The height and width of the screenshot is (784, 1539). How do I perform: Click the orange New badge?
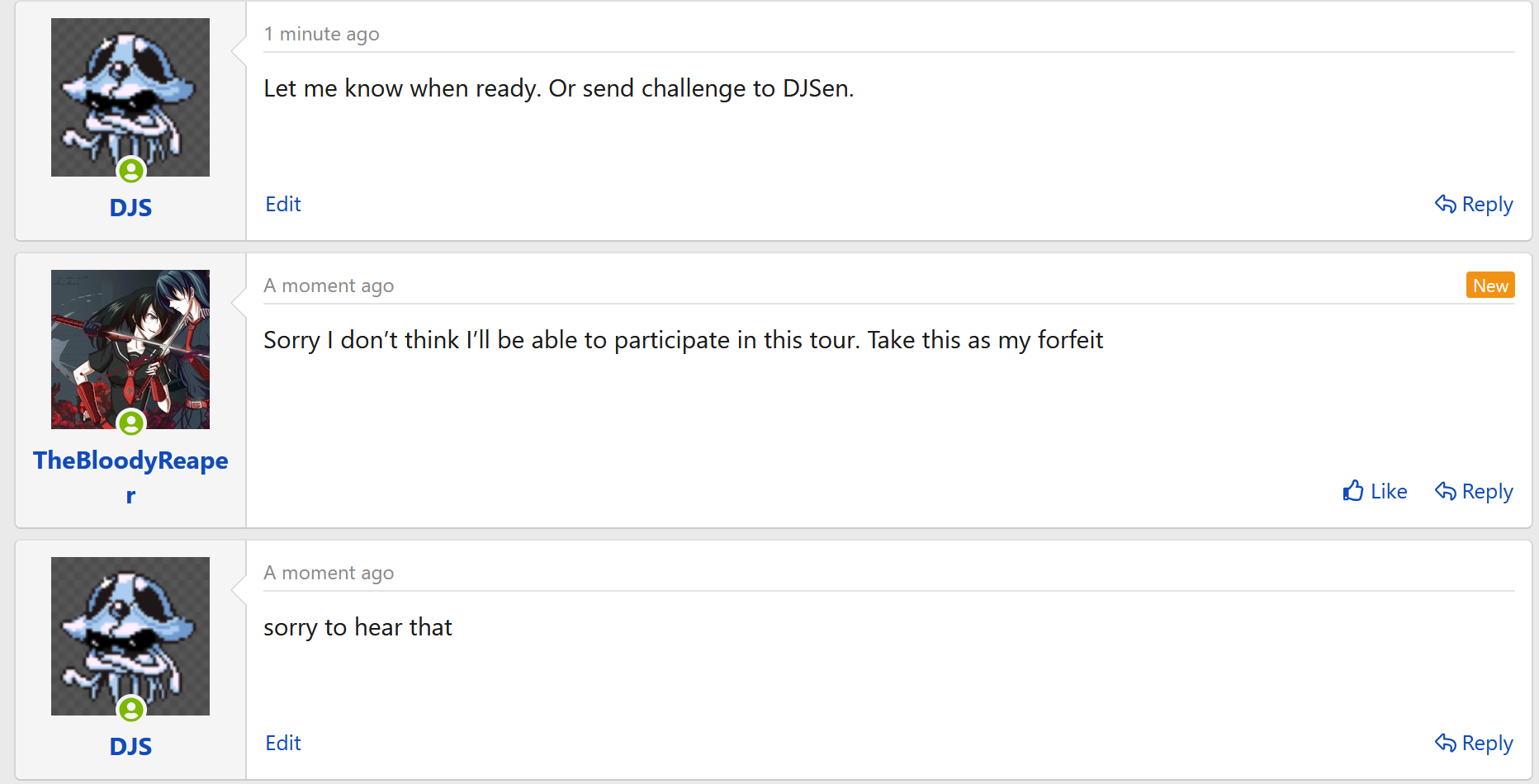pyautogui.click(x=1489, y=286)
